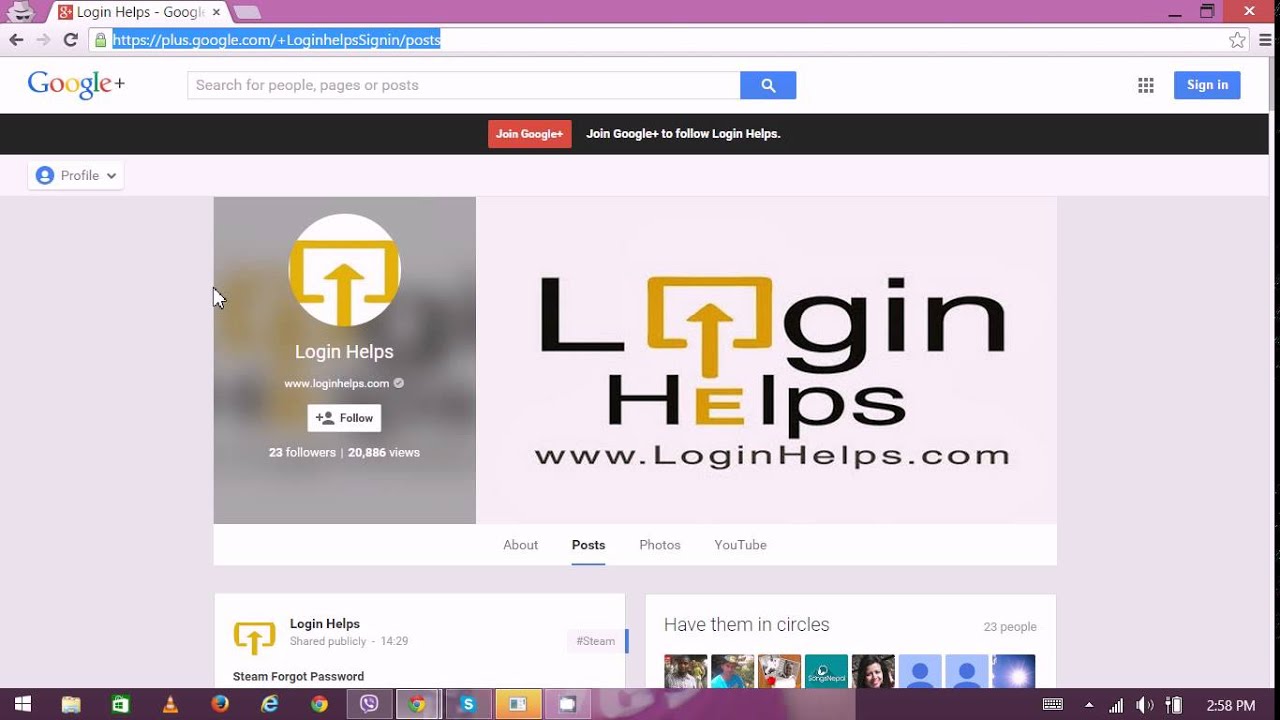Viewport: 1280px width, 720px height.
Task: Click the taskbar volume speaker icon
Action: tap(1145, 705)
